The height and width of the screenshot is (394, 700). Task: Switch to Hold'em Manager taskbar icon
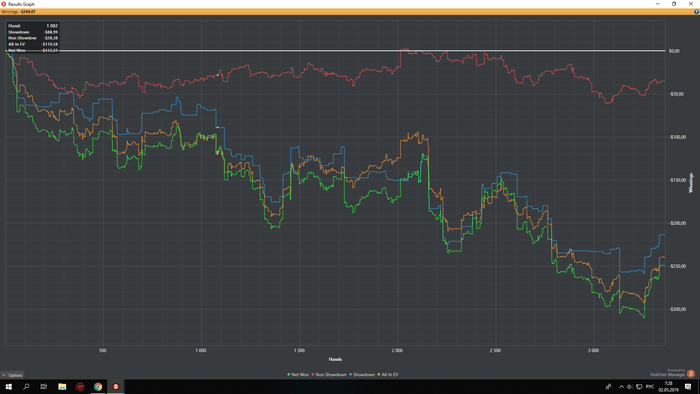116,386
